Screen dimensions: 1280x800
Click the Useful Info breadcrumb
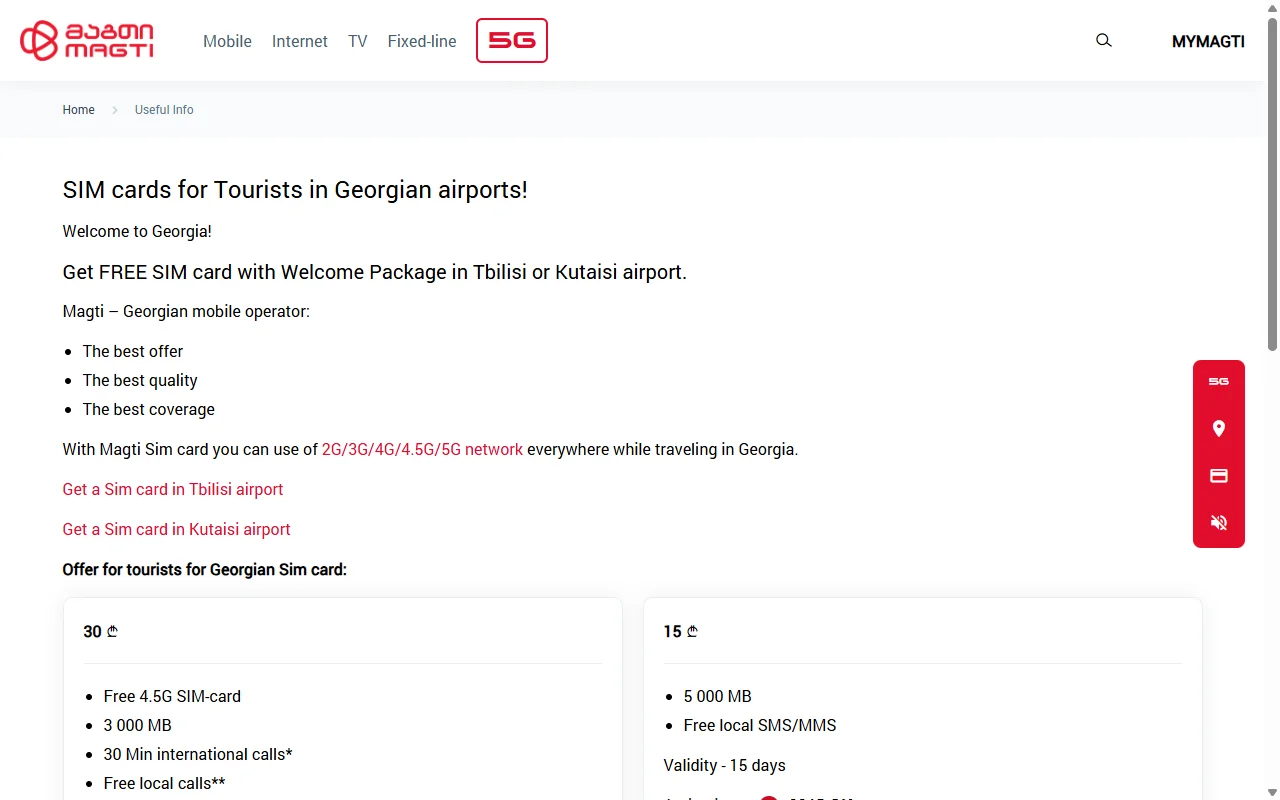tap(164, 110)
